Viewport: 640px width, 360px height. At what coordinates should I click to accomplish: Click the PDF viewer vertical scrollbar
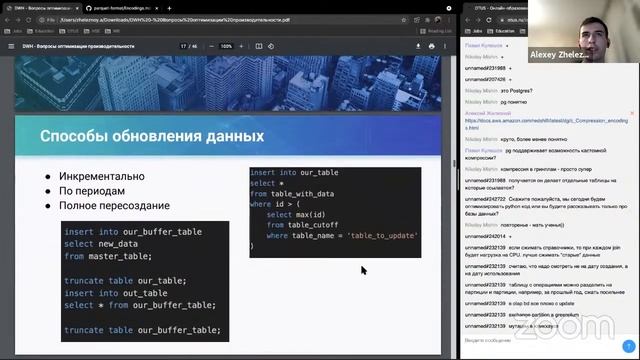pyautogui.click(x=453, y=163)
